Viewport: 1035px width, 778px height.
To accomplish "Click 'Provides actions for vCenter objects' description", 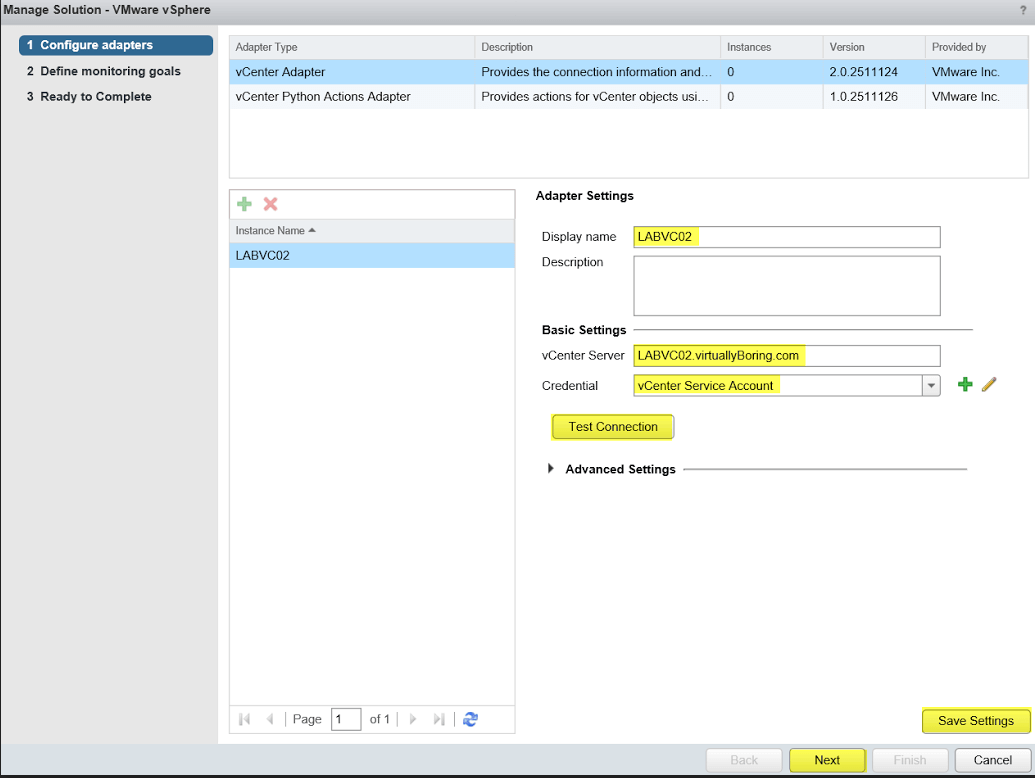I will [595, 96].
